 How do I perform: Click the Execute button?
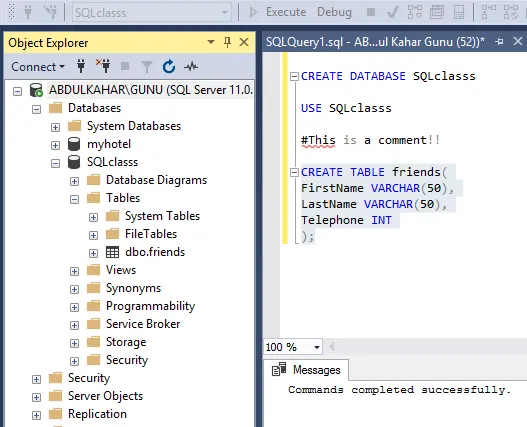[x=278, y=12]
